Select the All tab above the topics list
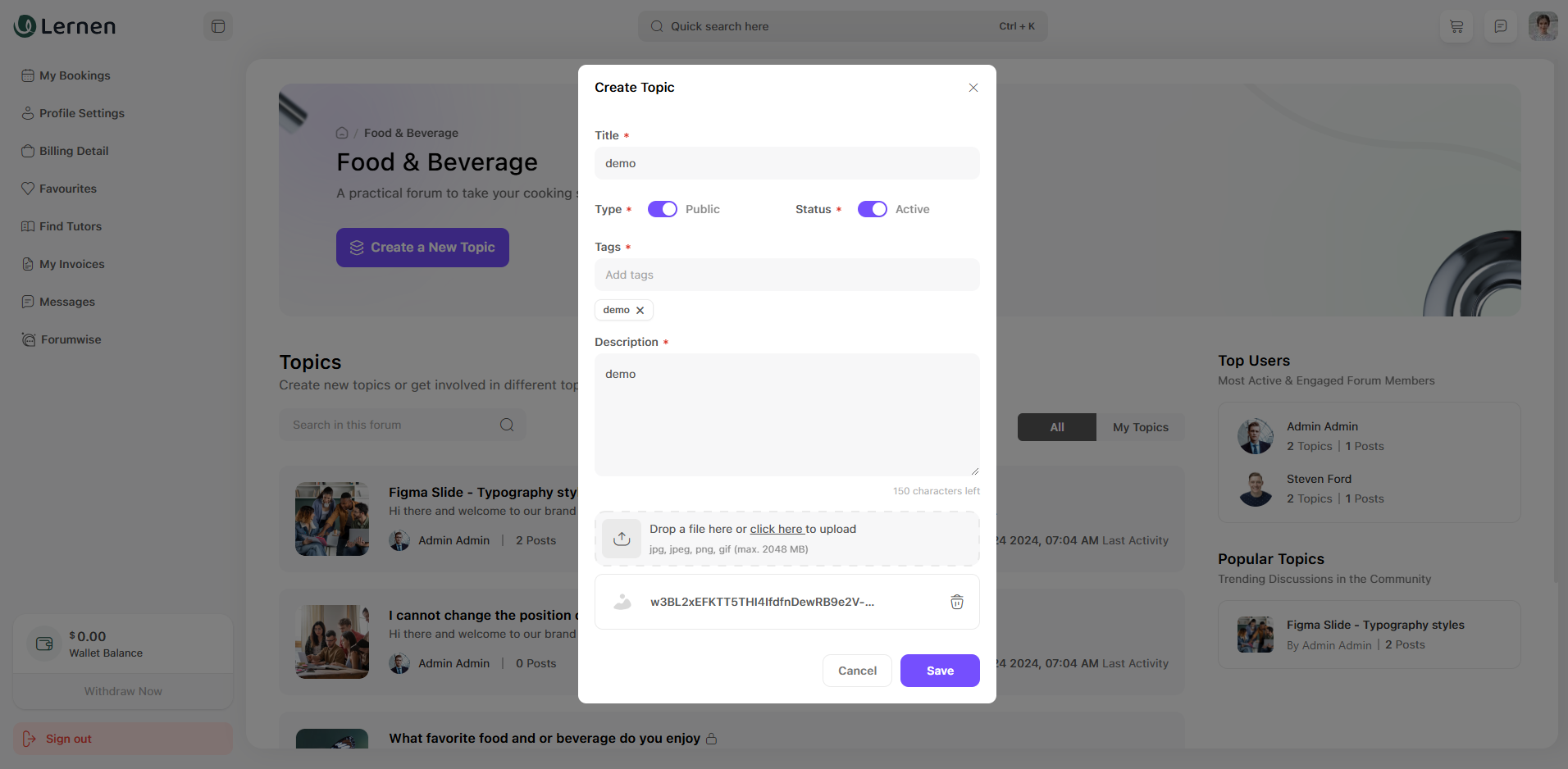This screenshot has height=769, width=1568. click(1056, 427)
